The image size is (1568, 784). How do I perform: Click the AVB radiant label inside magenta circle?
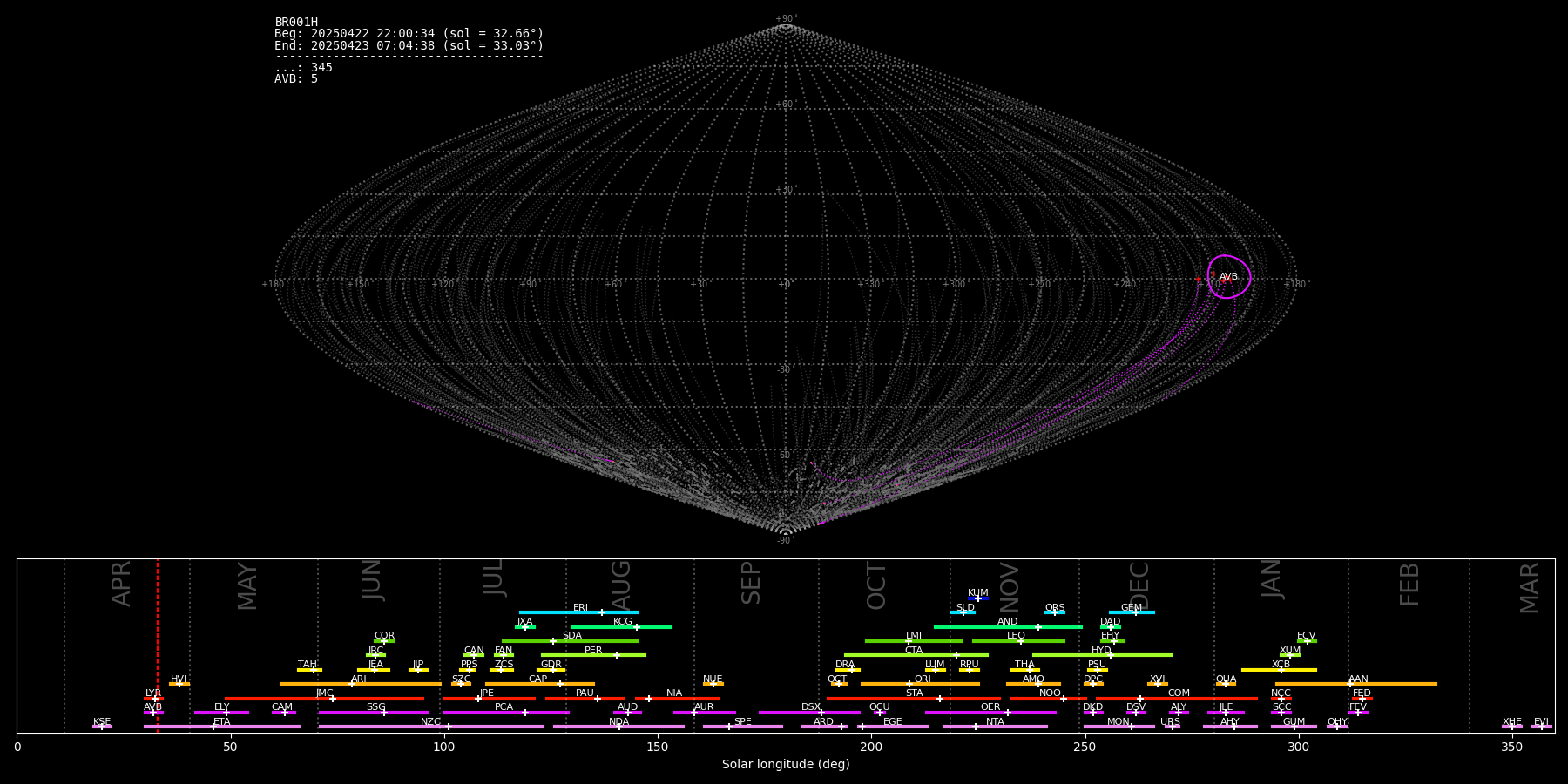1228,277
